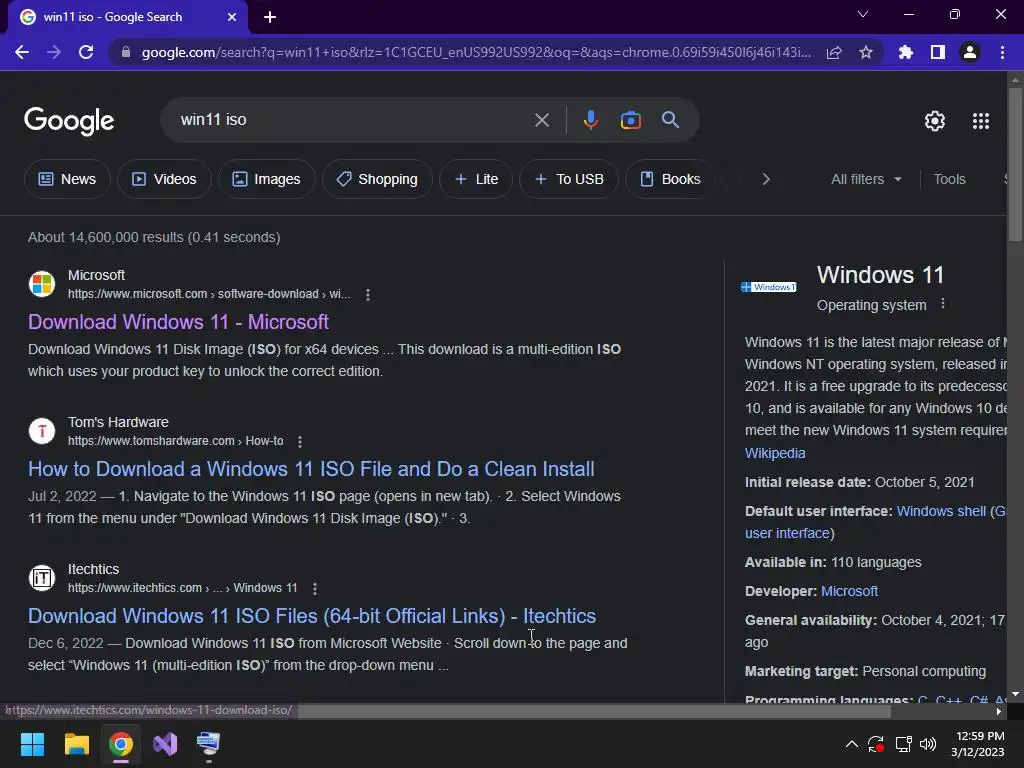This screenshot has height=768, width=1024.
Task: Open the clock and date flyout
Action: pyautogui.click(x=978, y=744)
